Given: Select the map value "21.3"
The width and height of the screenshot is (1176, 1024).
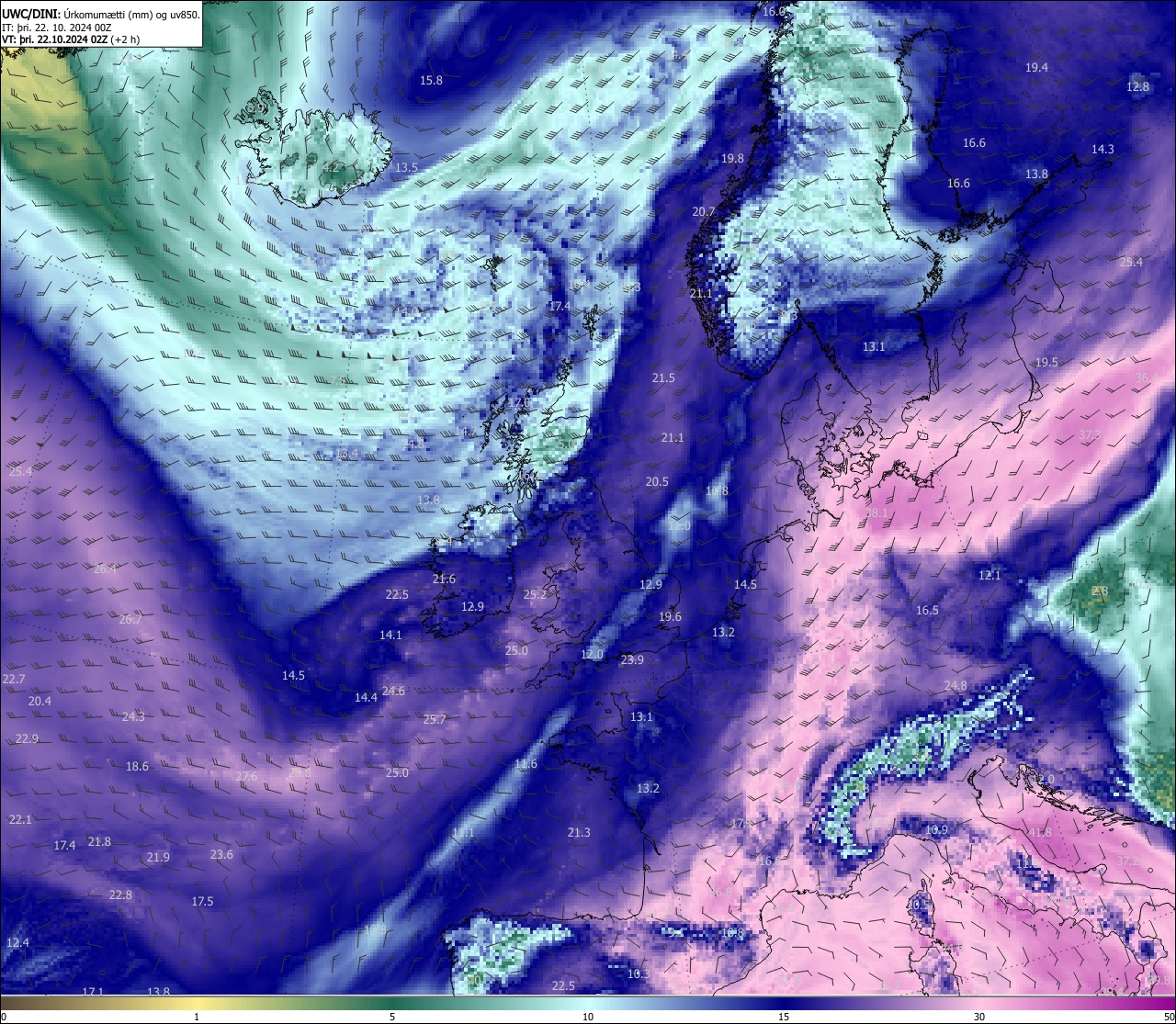Looking at the screenshot, I should (579, 832).
